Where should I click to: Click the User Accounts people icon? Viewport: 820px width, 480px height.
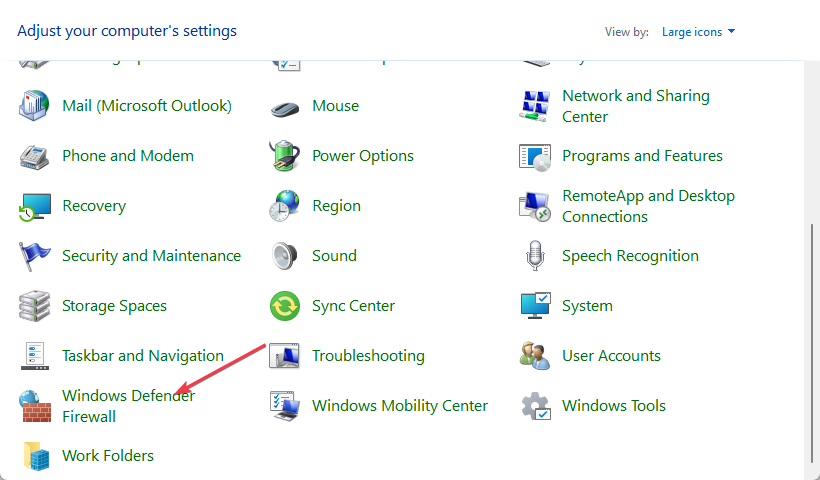(535, 356)
